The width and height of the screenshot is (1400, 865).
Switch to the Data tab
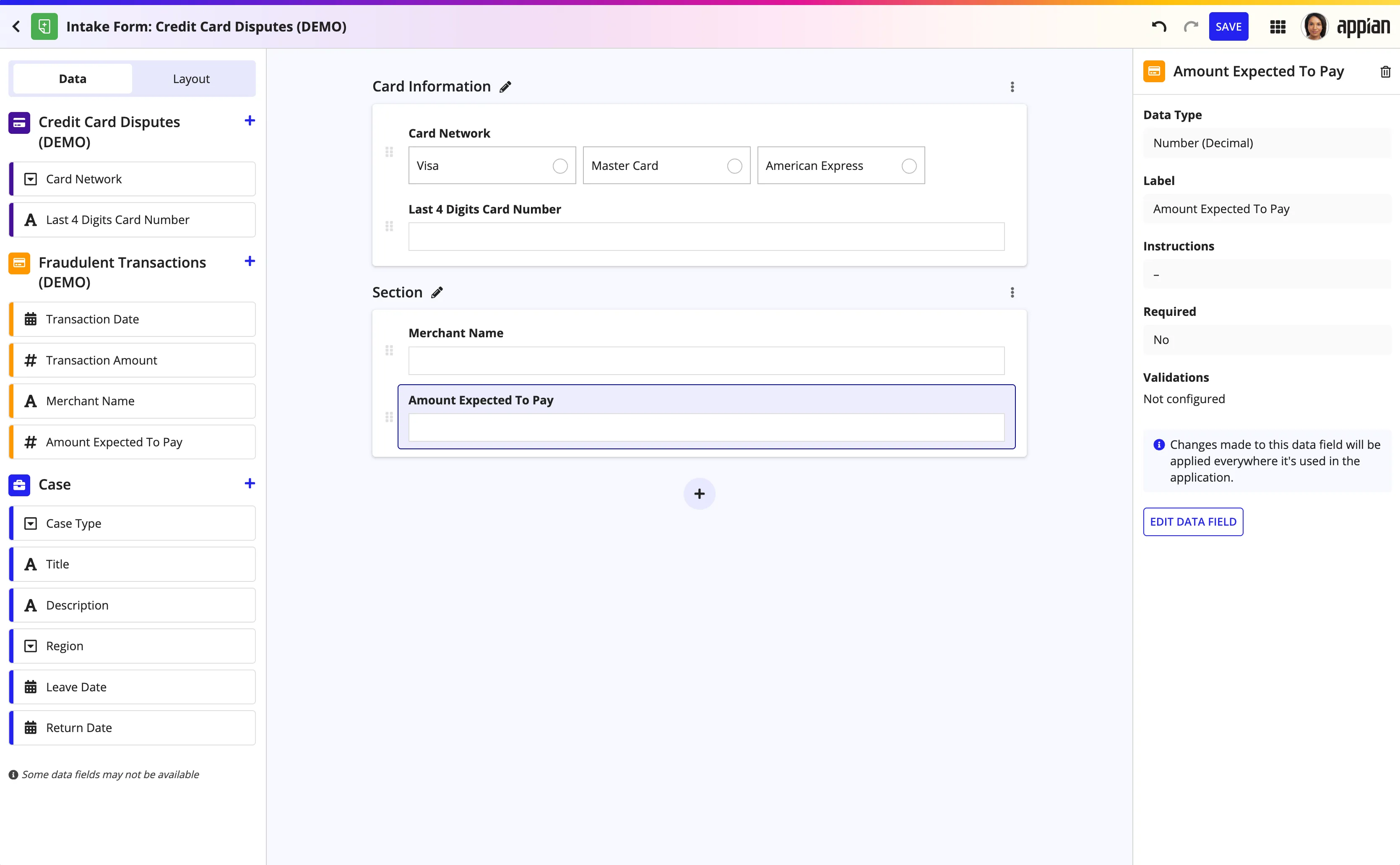click(72, 78)
